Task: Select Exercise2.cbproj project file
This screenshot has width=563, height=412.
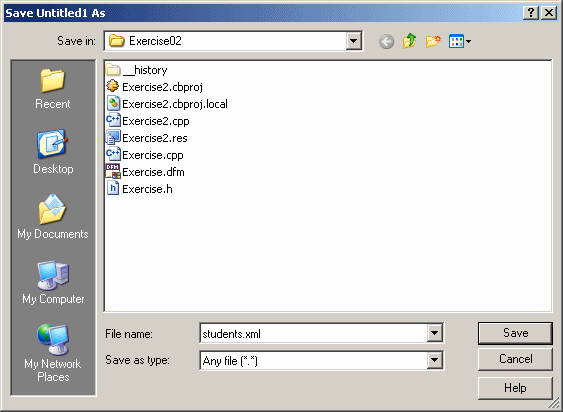Action: click(x=154, y=87)
